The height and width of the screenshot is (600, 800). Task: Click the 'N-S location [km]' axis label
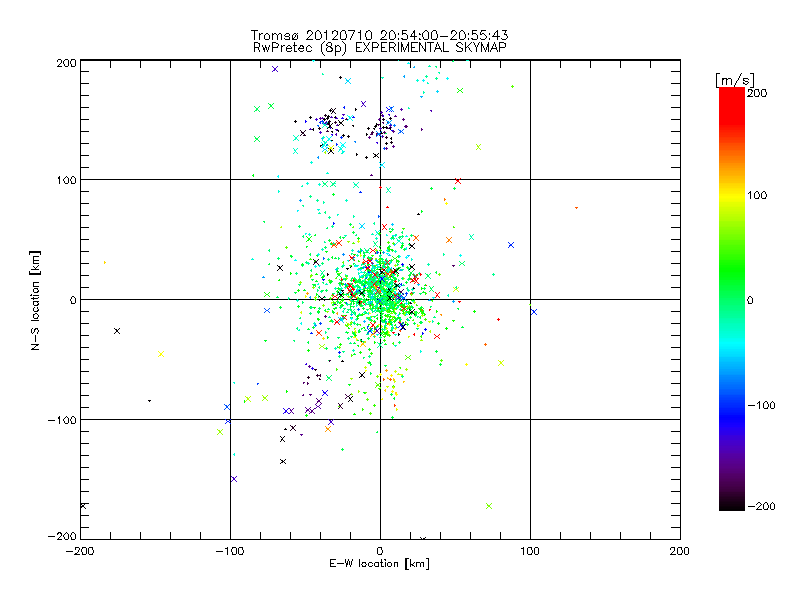click(x=35, y=300)
